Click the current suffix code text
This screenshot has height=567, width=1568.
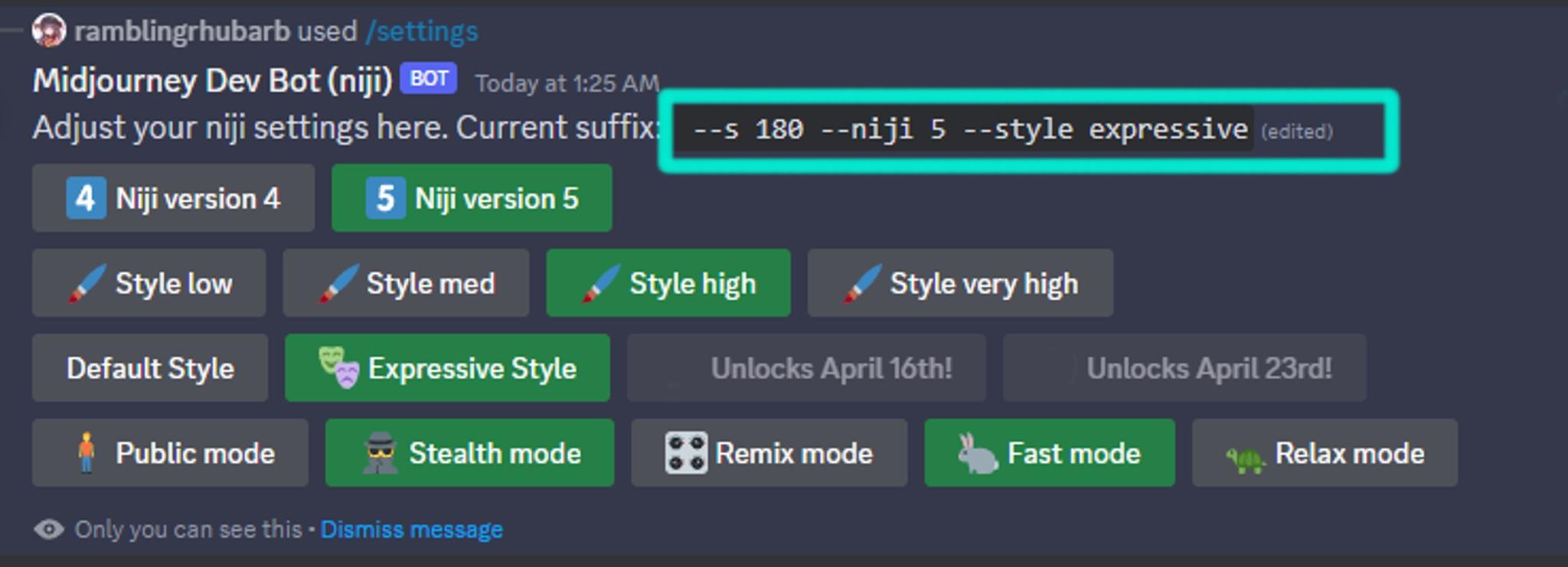tap(969, 129)
